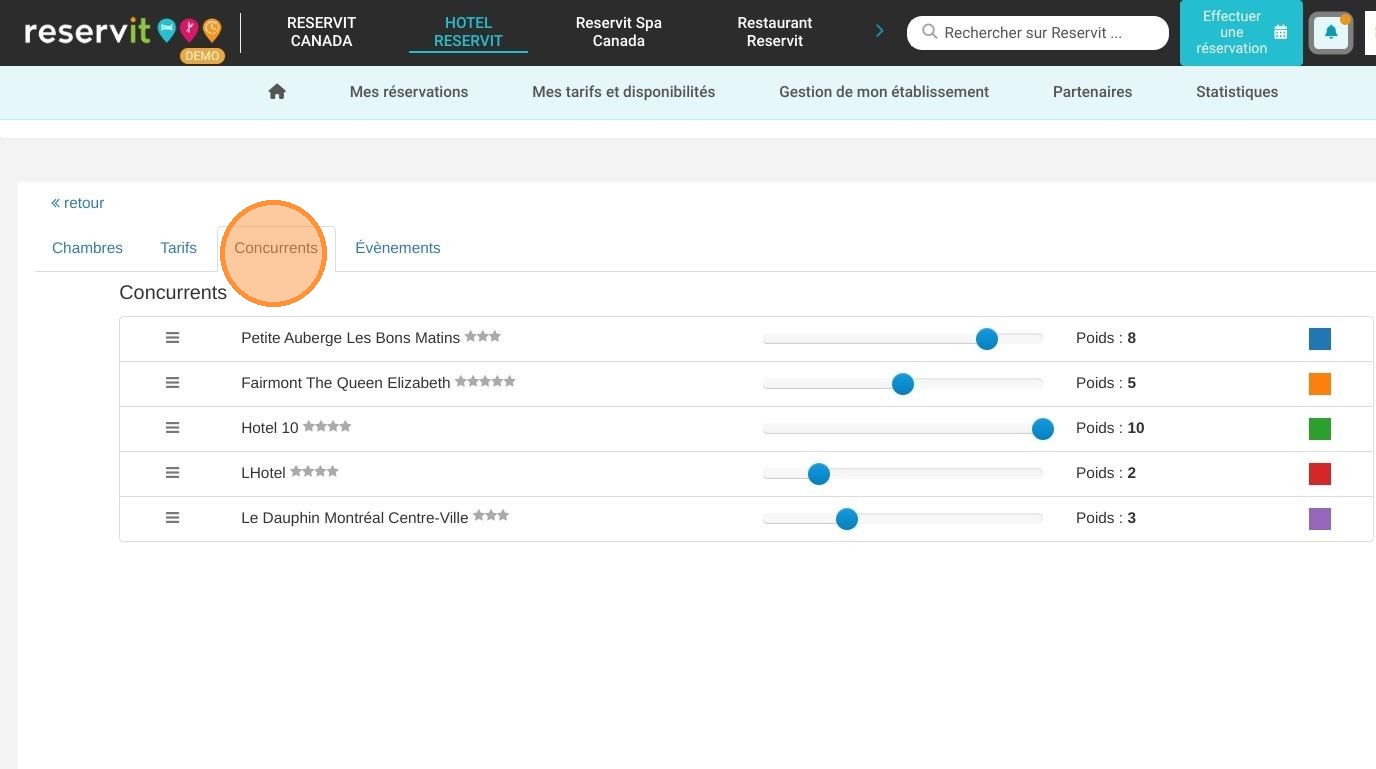The height and width of the screenshot is (769, 1376).
Task: Click the search magnifier icon
Action: (929, 32)
